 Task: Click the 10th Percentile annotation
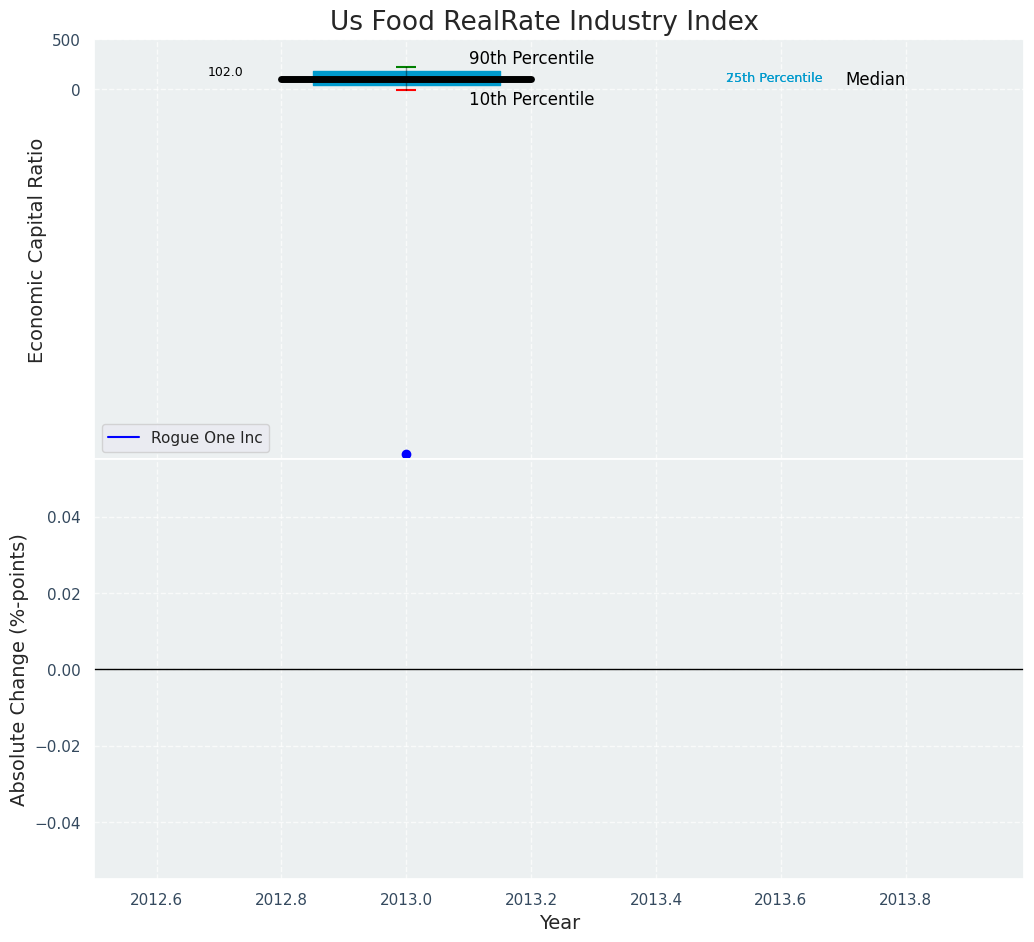tap(531, 100)
